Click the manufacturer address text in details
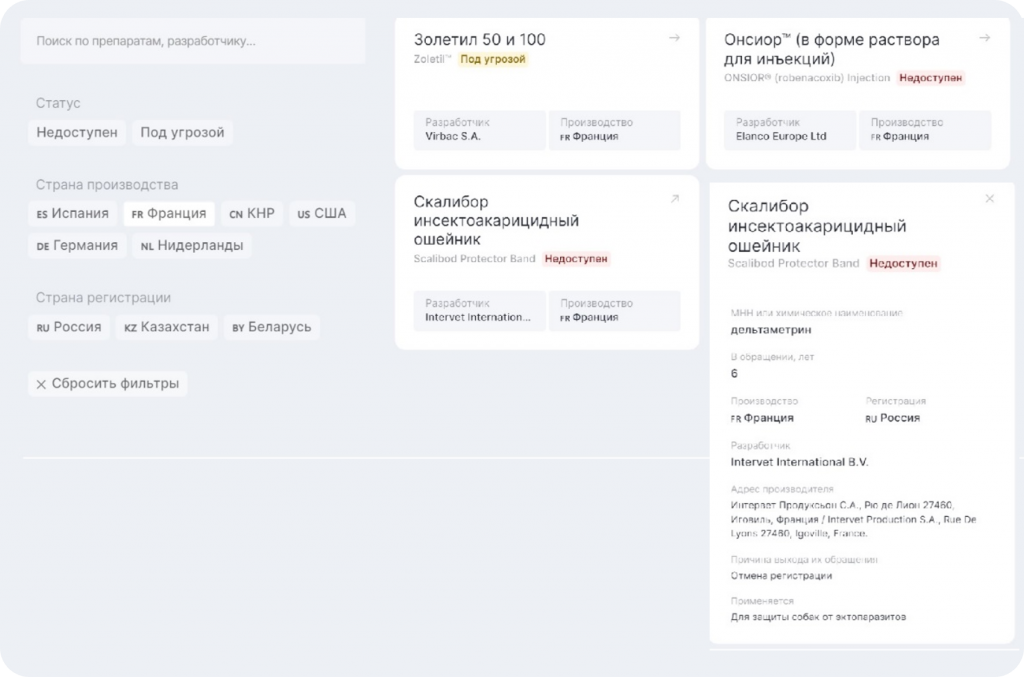The height and width of the screenshot is (677, 1024). [x=853, y=520]
